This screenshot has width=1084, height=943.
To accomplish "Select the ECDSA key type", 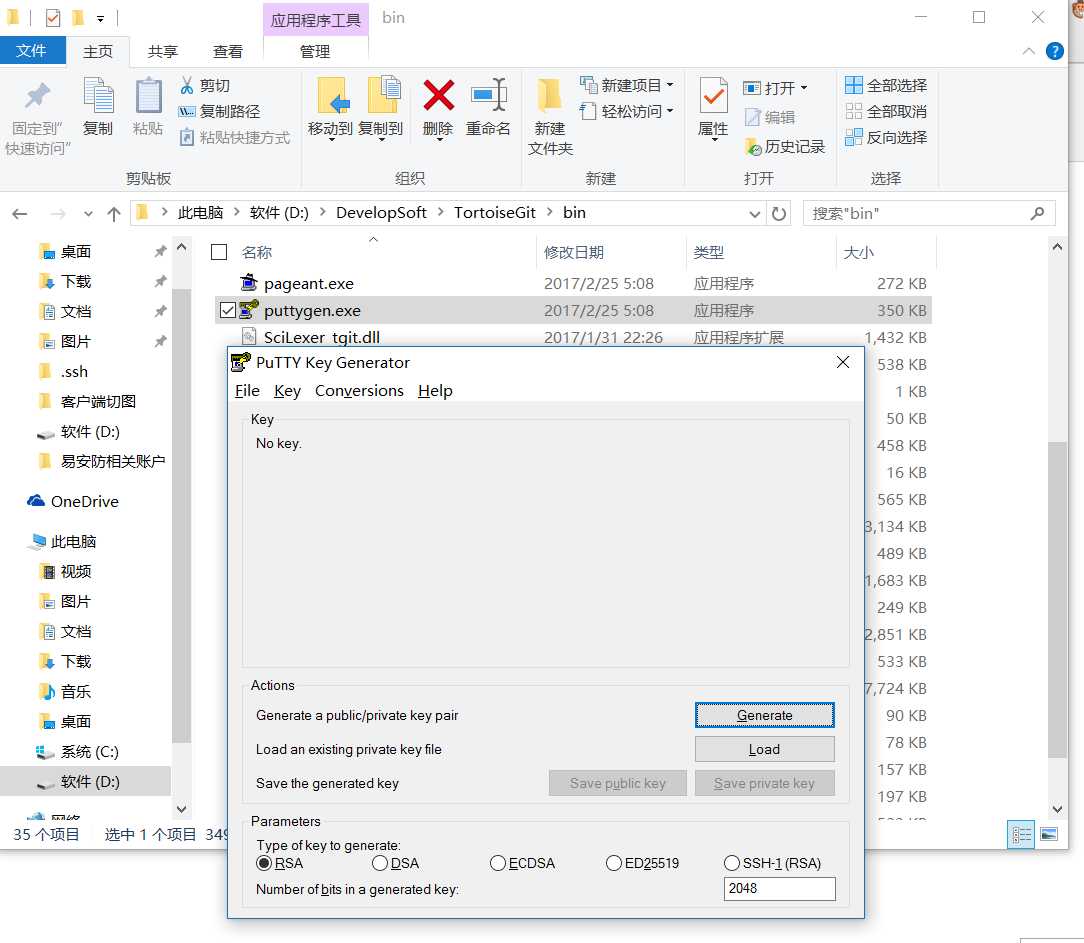I will coord(498,863).
